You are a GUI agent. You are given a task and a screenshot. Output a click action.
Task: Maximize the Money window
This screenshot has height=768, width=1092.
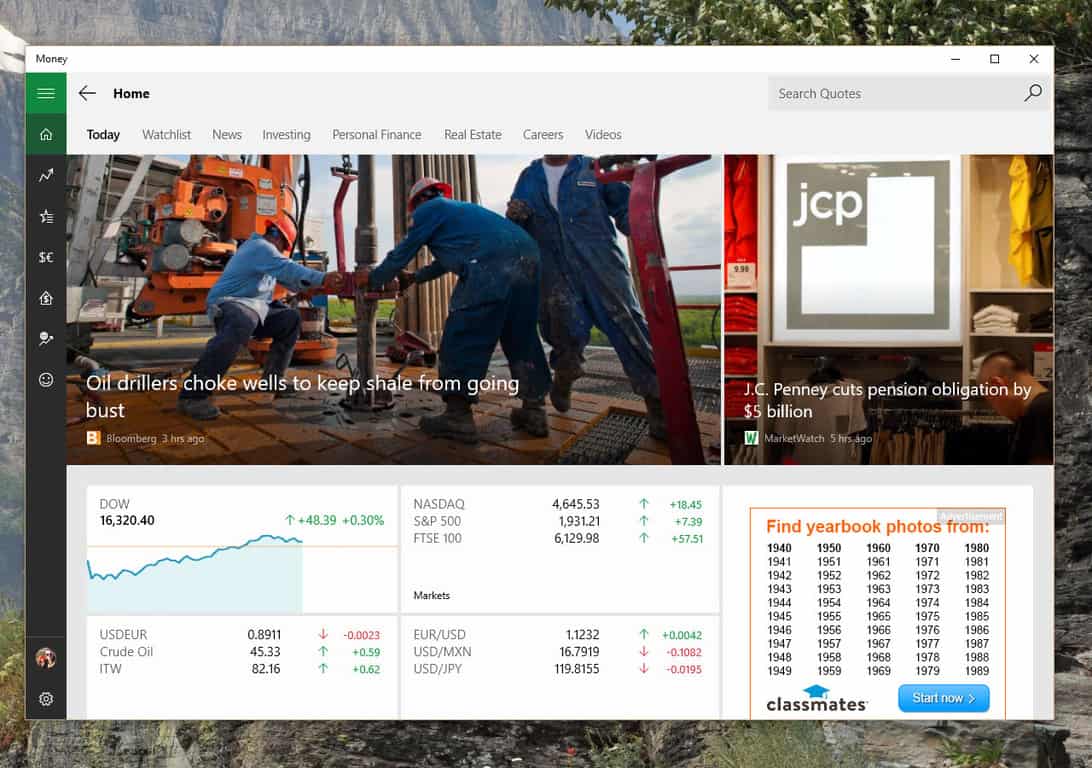tap(994, 59)
